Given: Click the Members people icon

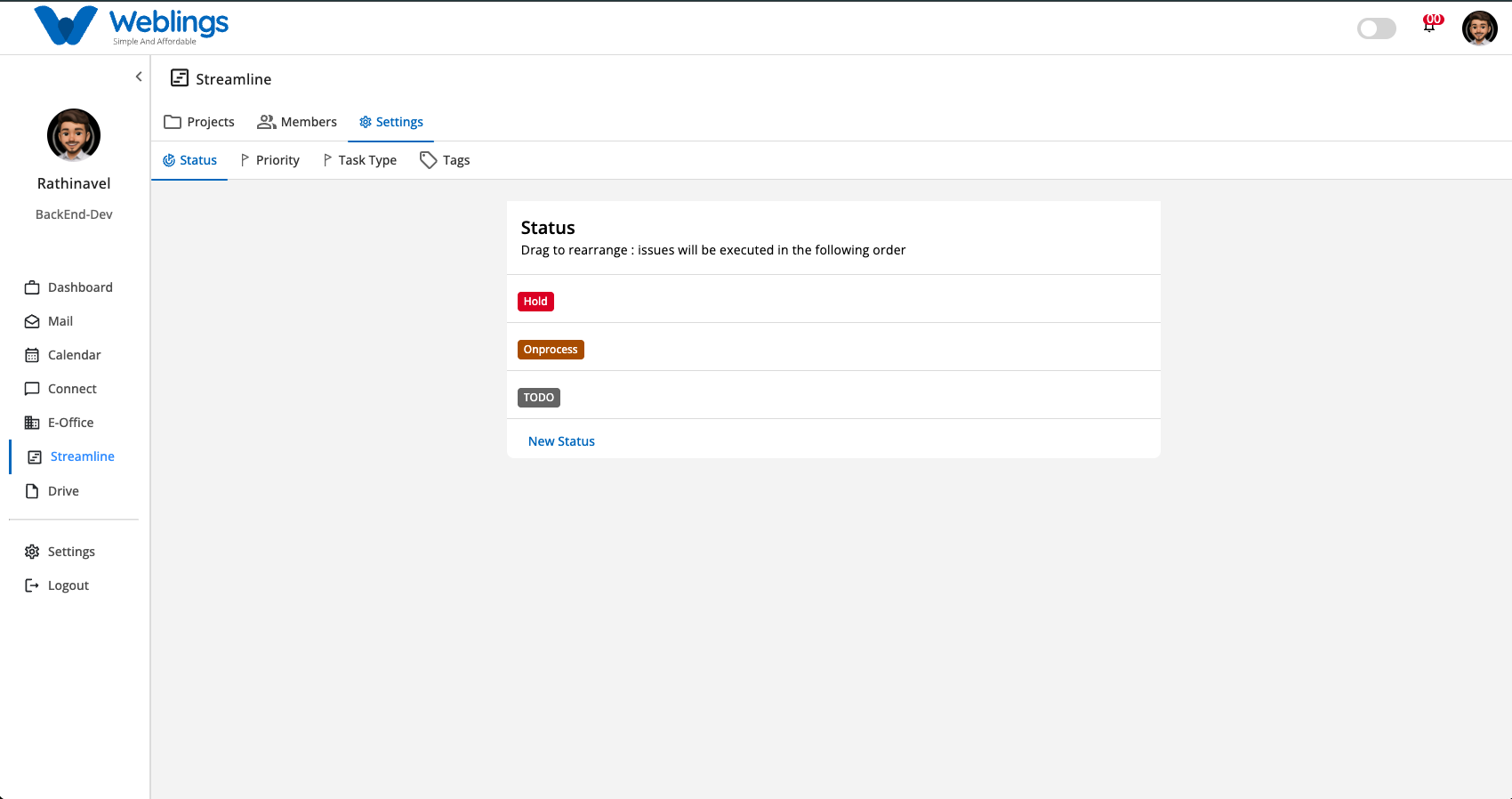Looking at the screenshot, I should (267, 122).
